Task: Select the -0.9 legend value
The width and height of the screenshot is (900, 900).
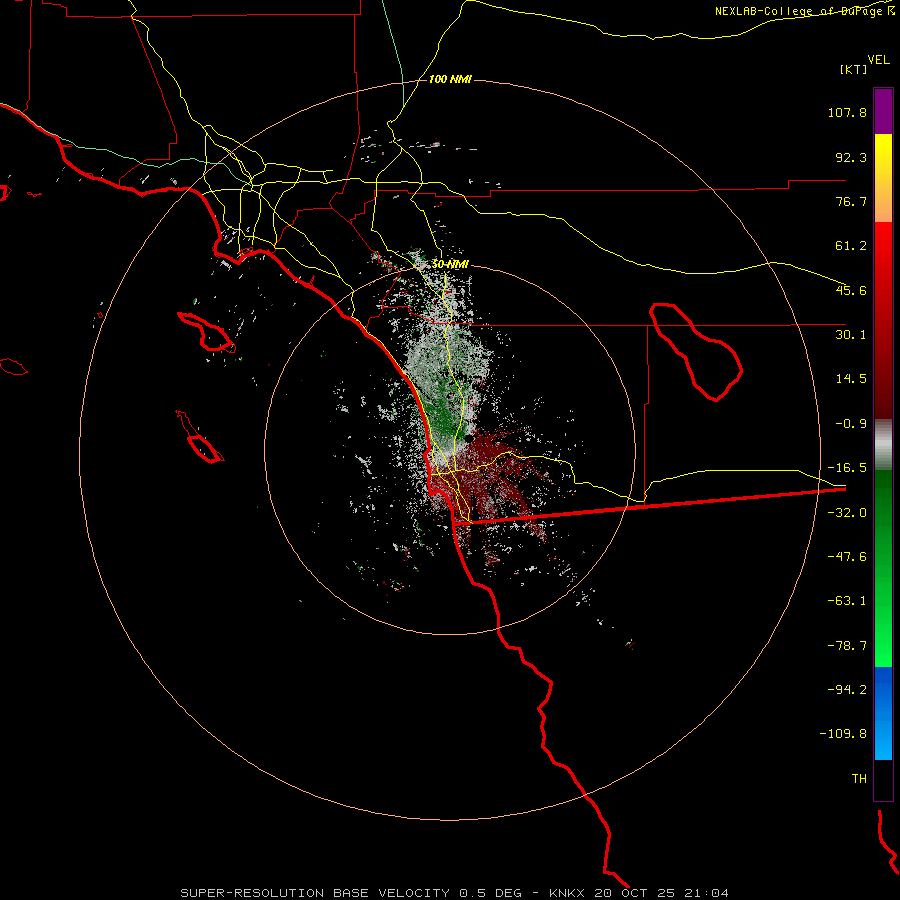Action: click(x=851, y=424)
